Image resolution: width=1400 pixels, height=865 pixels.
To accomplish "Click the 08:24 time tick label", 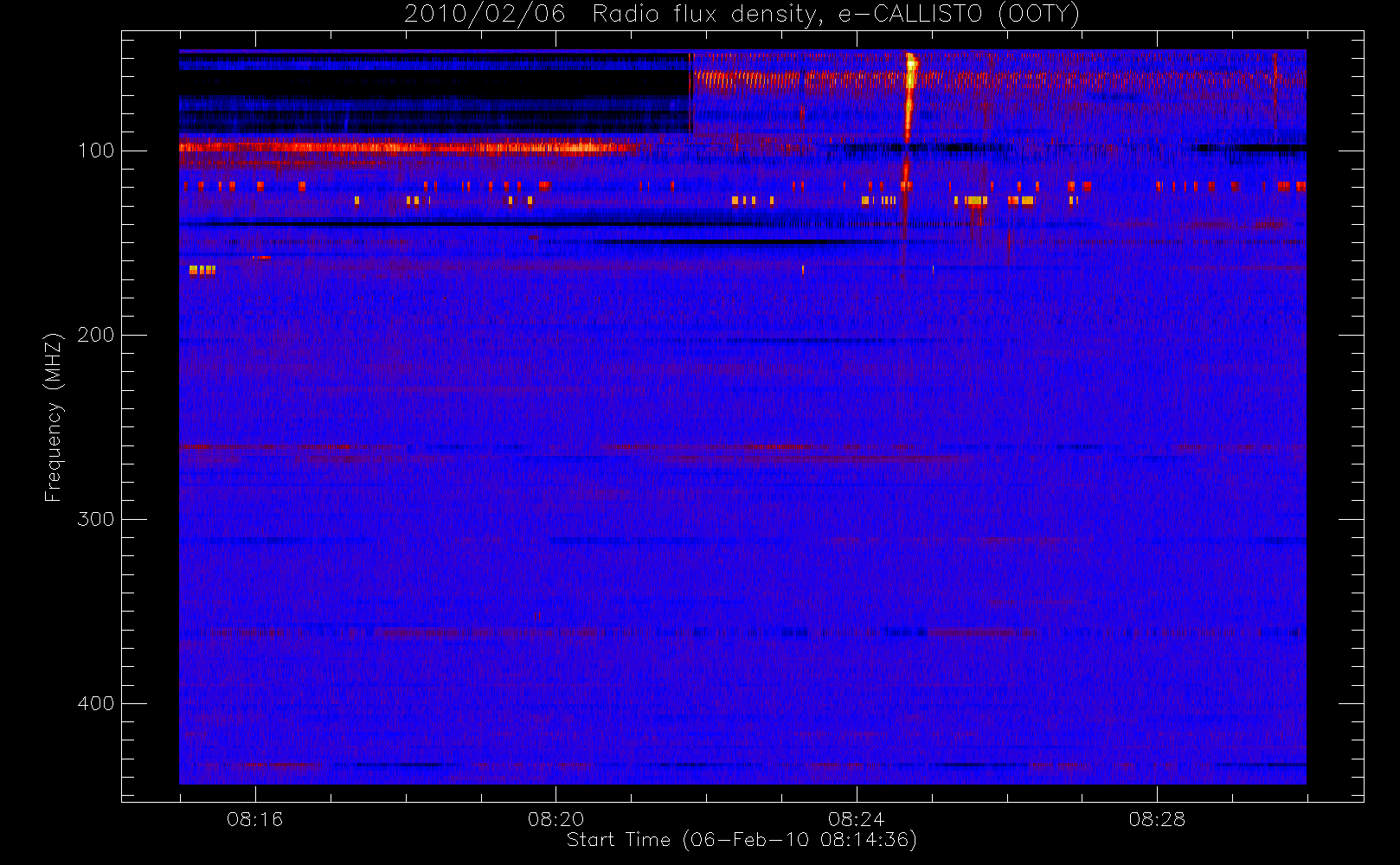I will coord(856,819).
